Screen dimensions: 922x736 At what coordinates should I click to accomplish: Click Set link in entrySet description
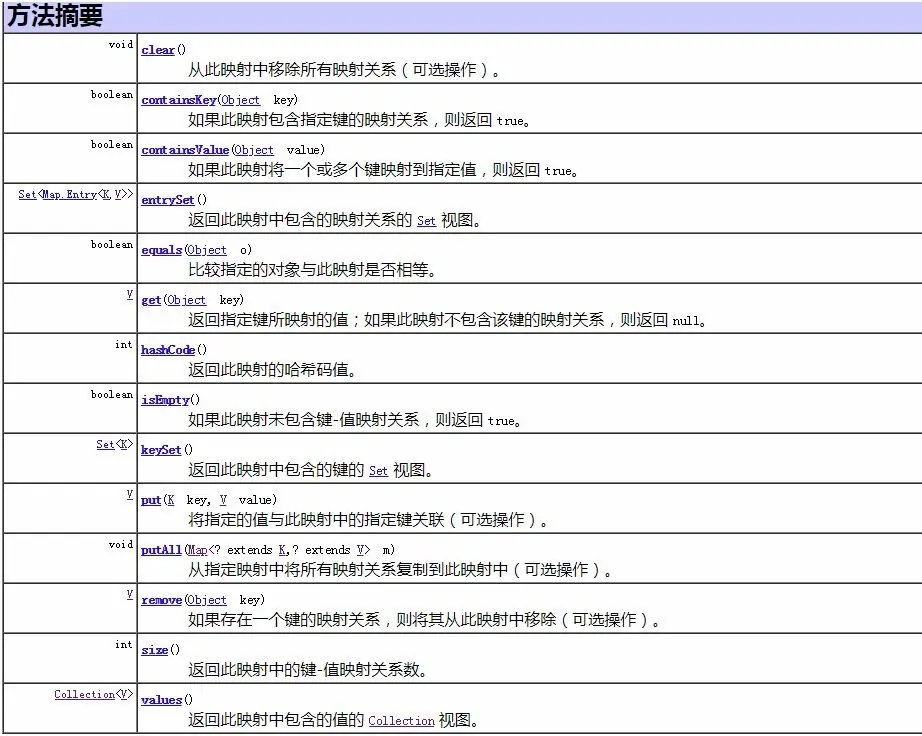(x=426, y=221)
